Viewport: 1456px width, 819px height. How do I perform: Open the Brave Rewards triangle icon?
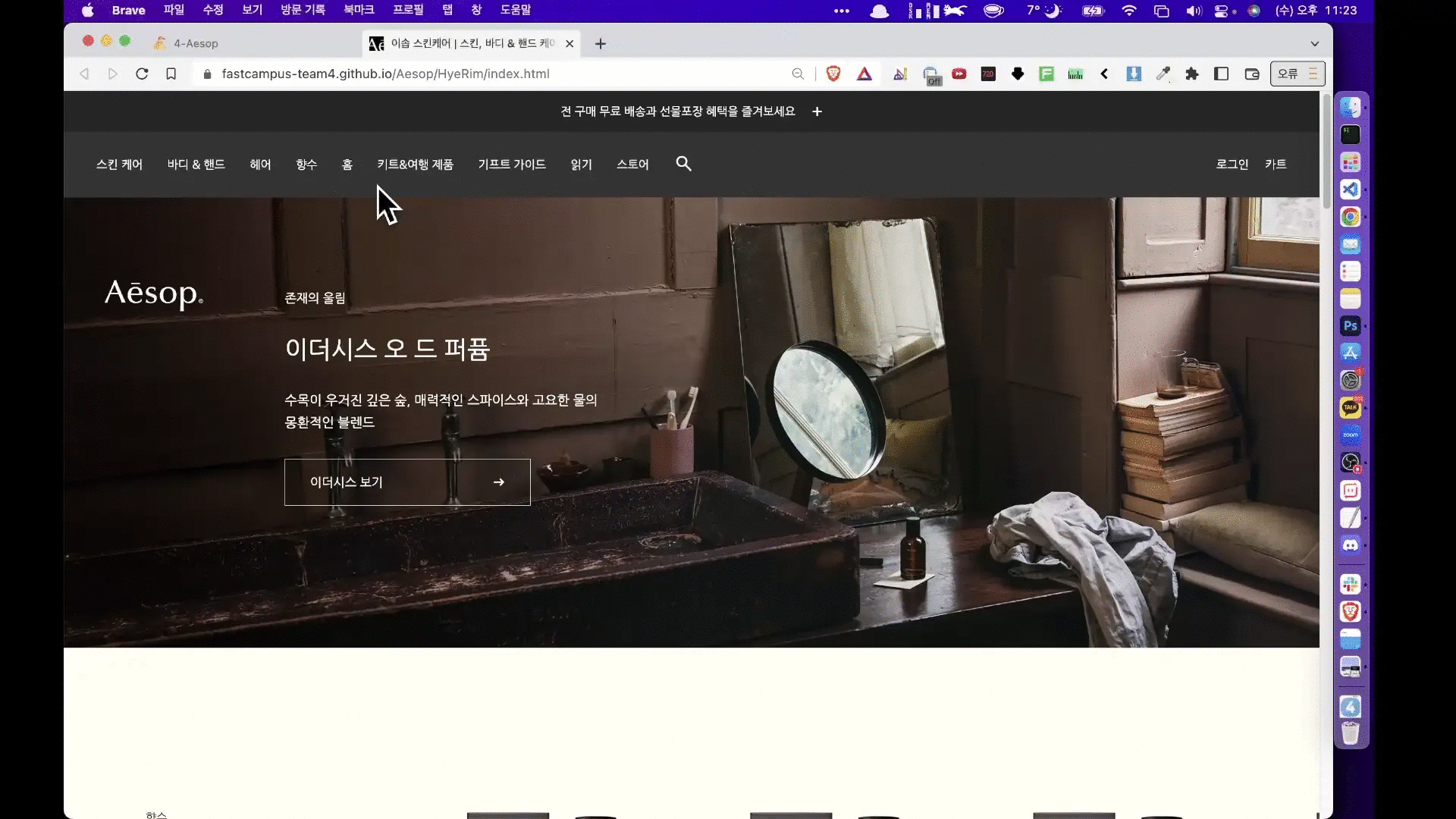(x=864, y=74)
